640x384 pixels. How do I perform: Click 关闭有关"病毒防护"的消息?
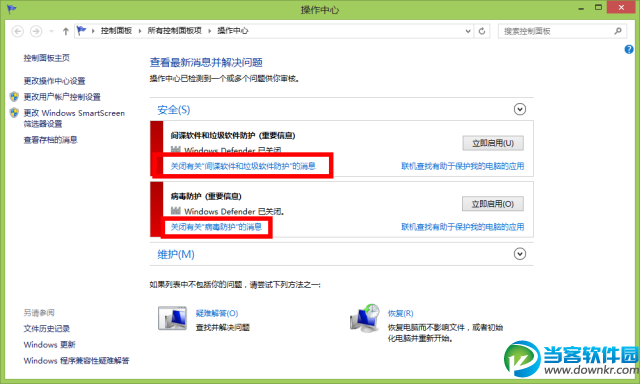point(216,227)
